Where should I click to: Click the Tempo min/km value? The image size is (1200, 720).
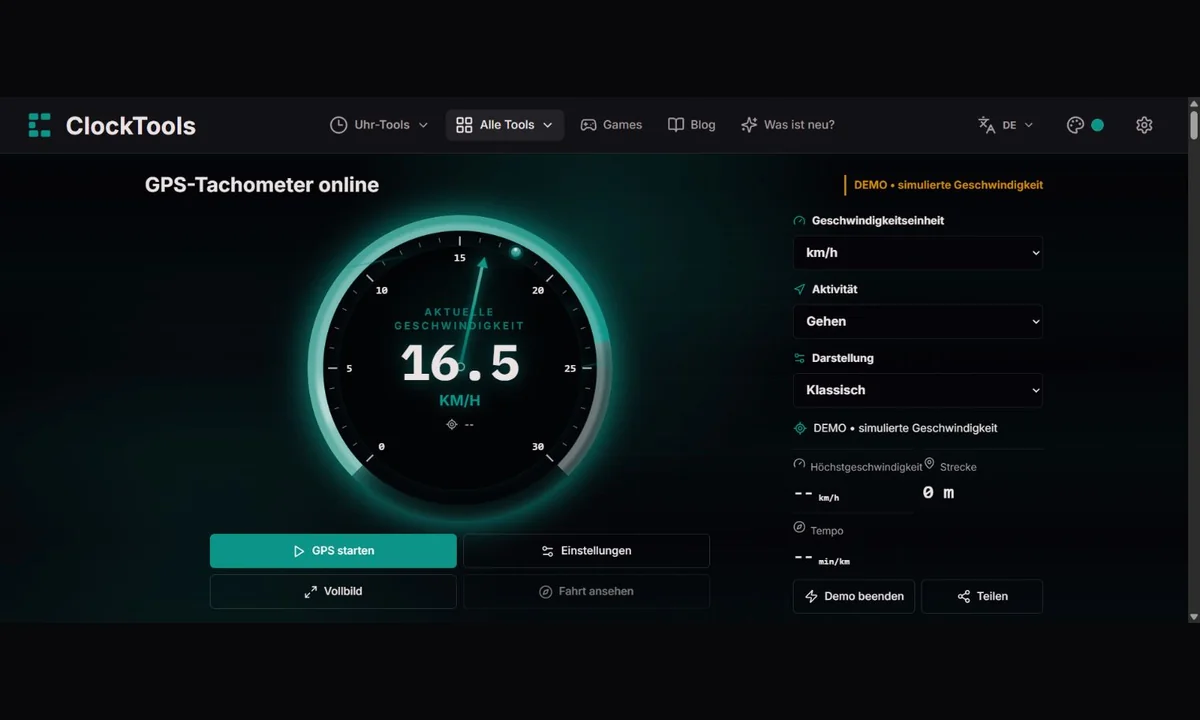point(822,558)
